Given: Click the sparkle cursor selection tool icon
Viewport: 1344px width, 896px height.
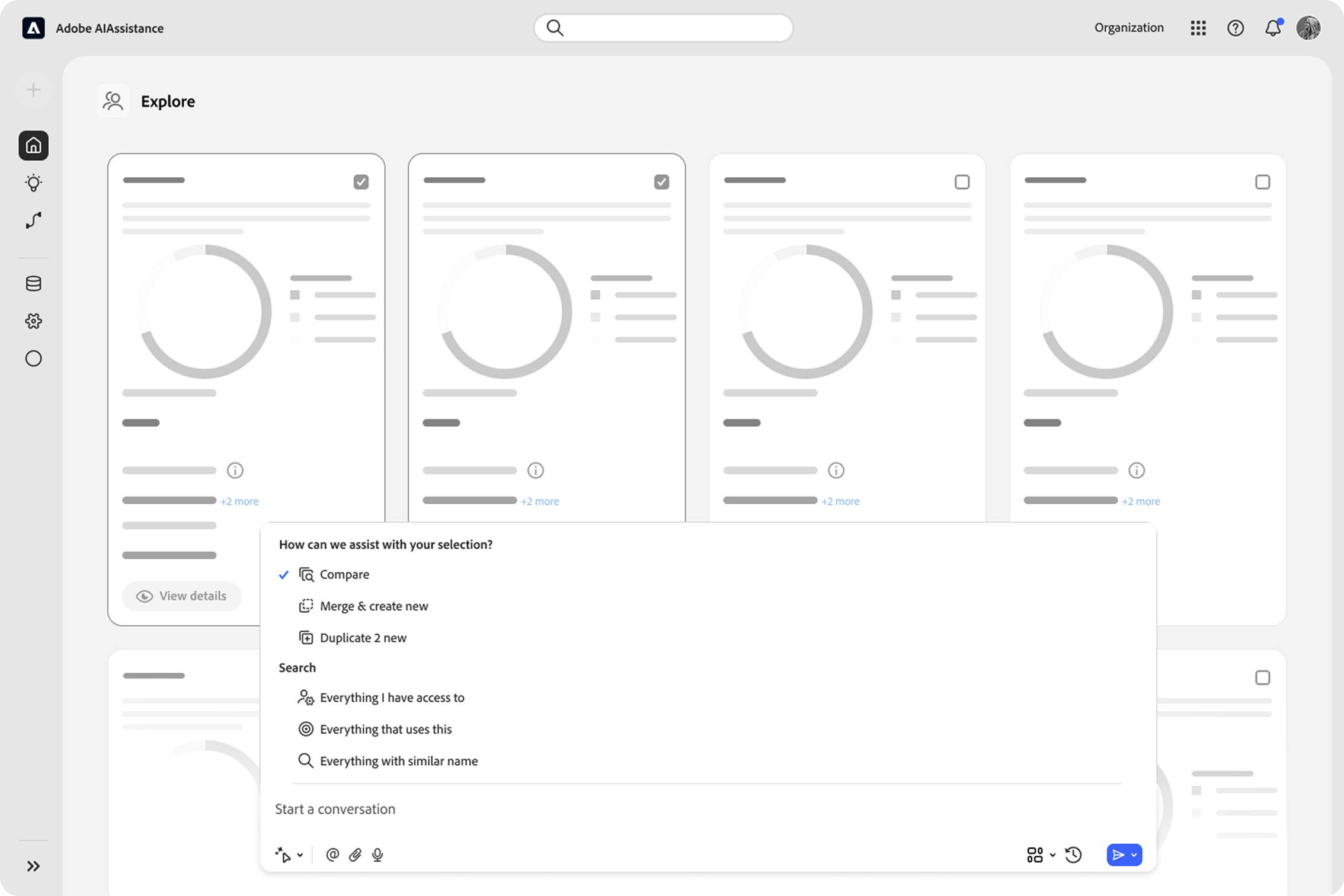Looking at the screenshot, I should 283,855.
